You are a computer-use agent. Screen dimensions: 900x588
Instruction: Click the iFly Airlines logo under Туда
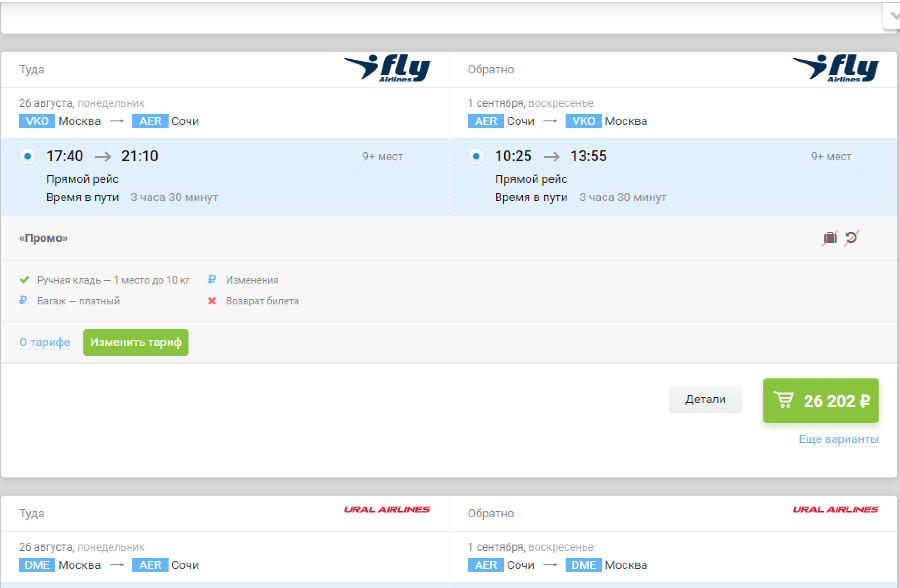(x=387, y=69)
